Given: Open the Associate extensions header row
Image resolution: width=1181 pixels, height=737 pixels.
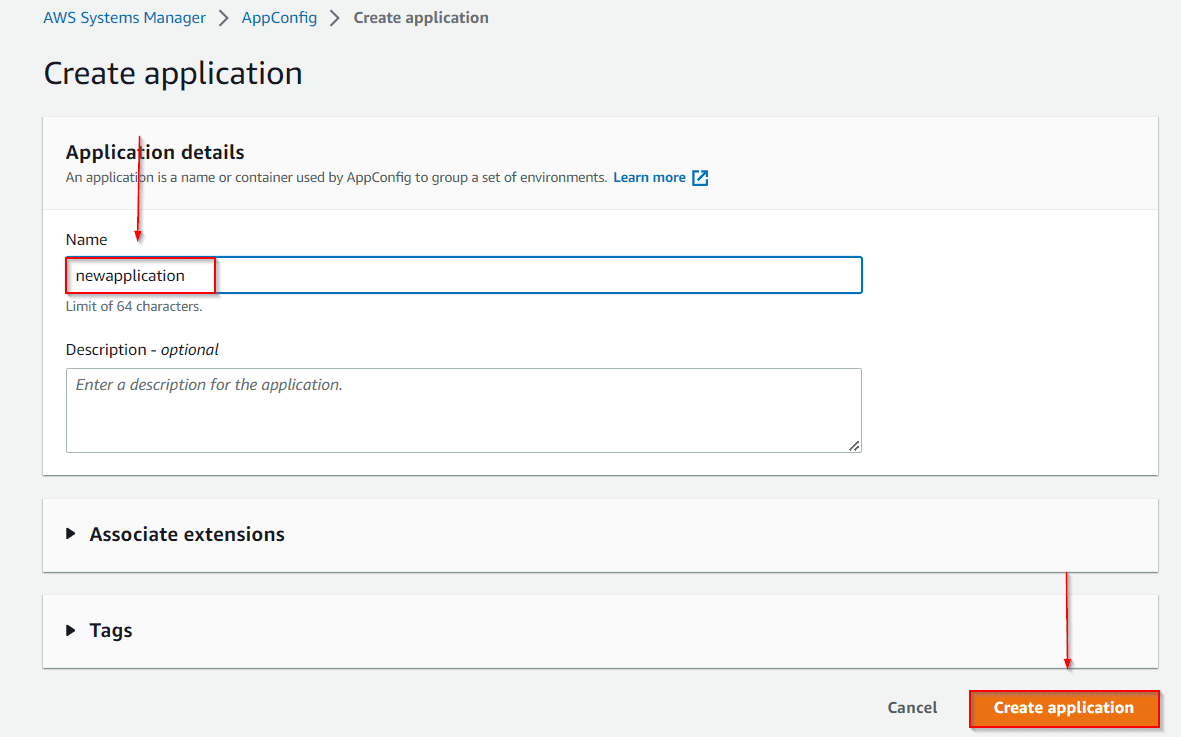Looking at the screenshot, I should click(187, 534).
